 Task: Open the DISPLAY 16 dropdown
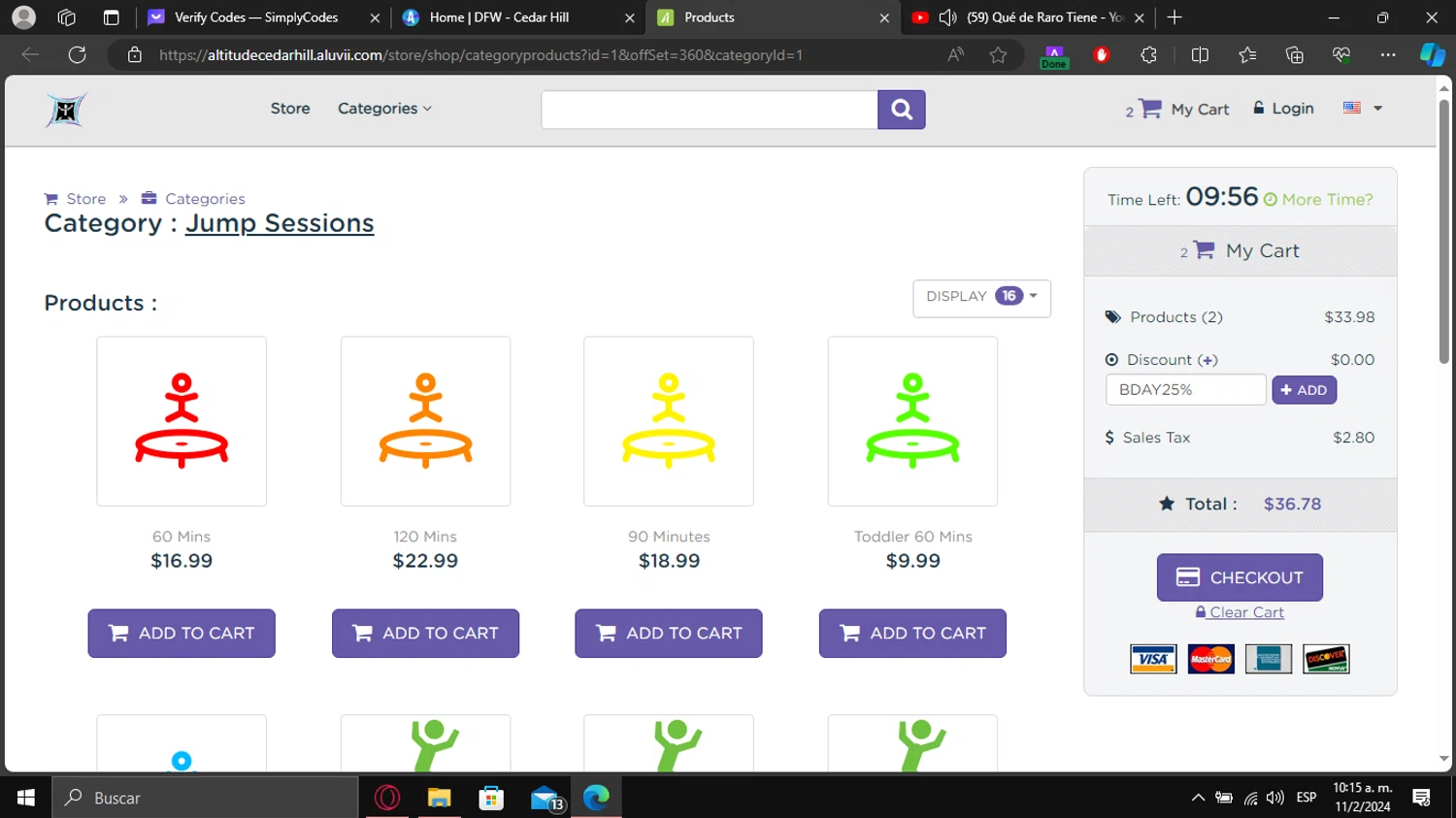tap(981, 297)
